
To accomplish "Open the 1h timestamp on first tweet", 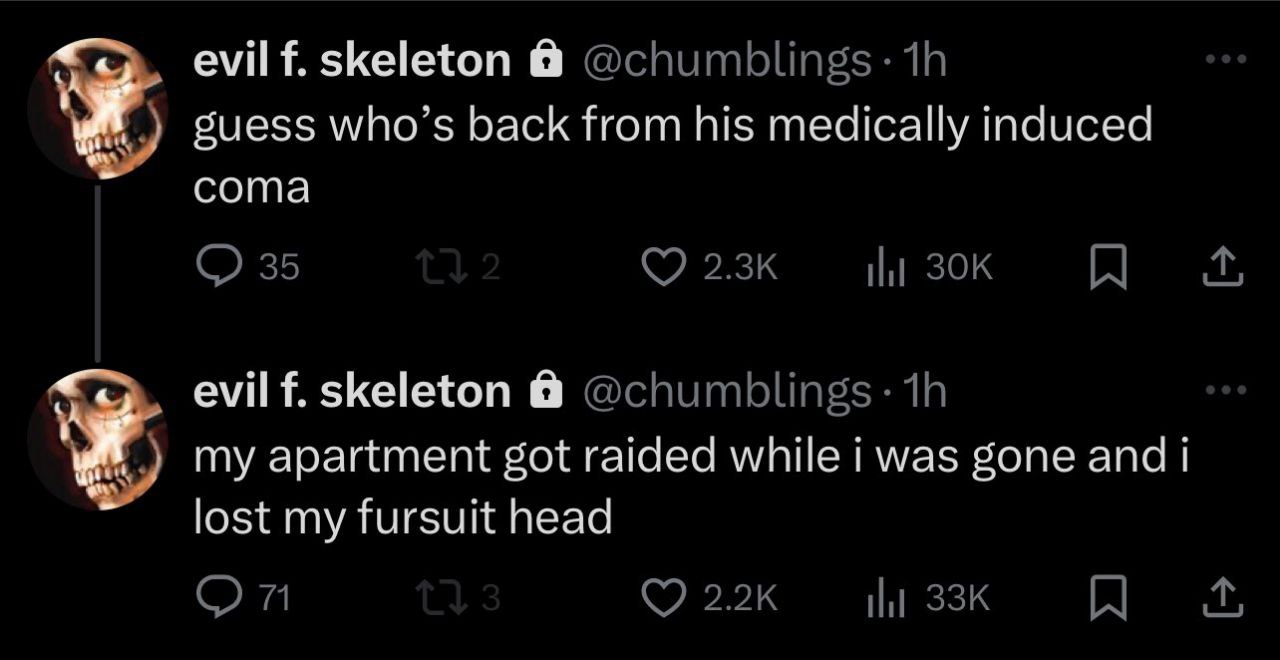I will pyautogui.click(x=923, y=62).
